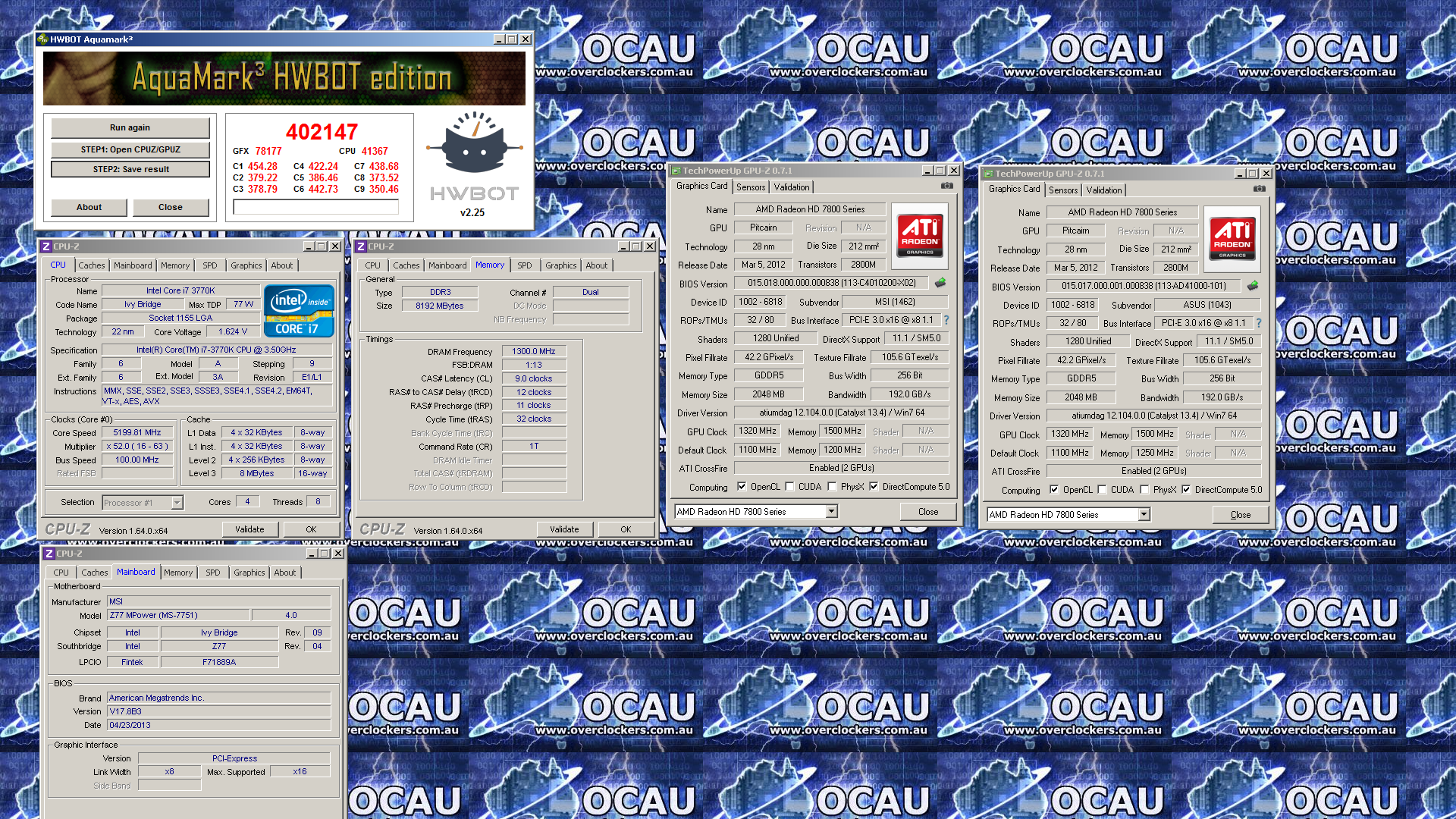Open Mainboard tab in CPU-Z Memory window
The width and height of the screenshot is (1456, 819).
click(447, 265)
